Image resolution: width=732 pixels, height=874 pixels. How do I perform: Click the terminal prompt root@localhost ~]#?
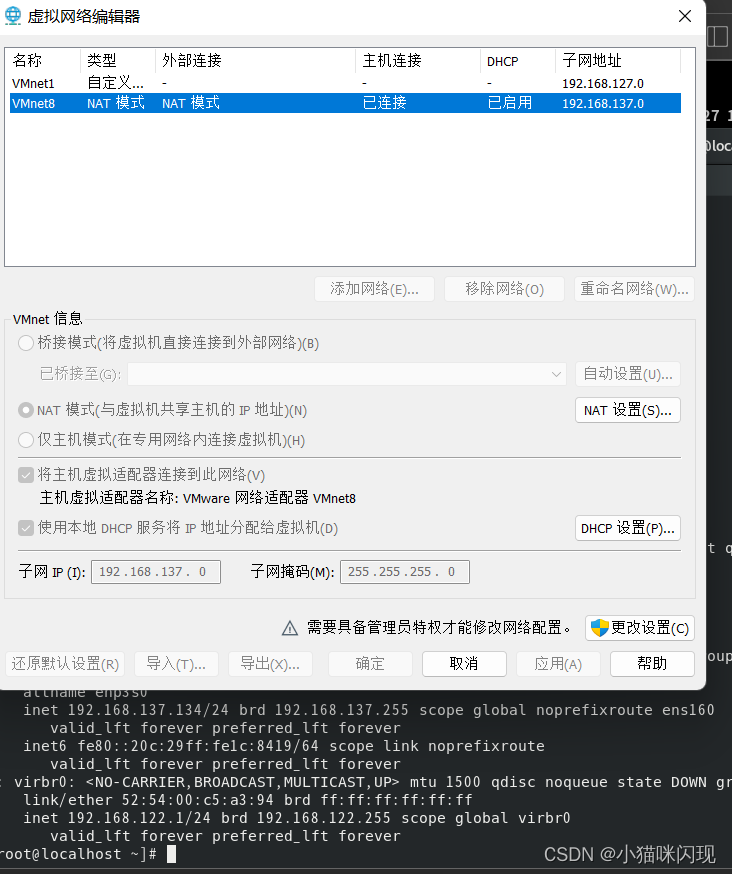tap(78, 854)
